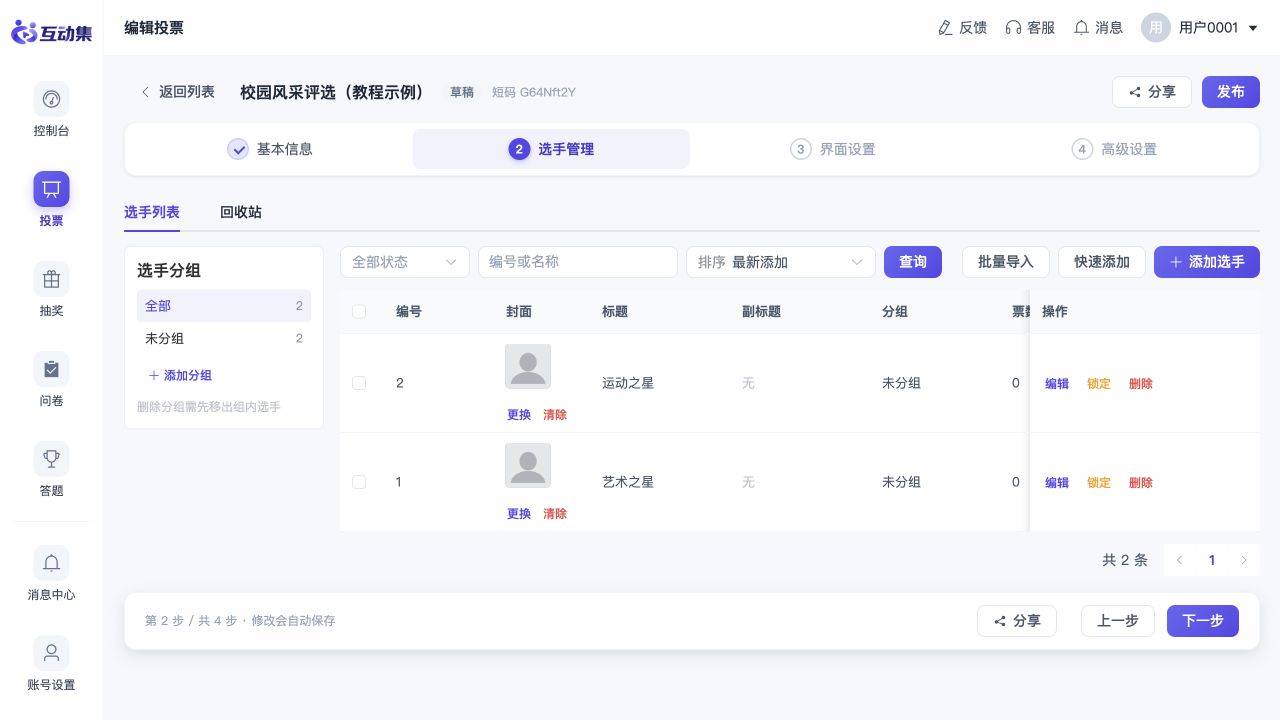Open the 控制台 dashboard icon
Screen dimensions: 1280x720
(51, 99)
